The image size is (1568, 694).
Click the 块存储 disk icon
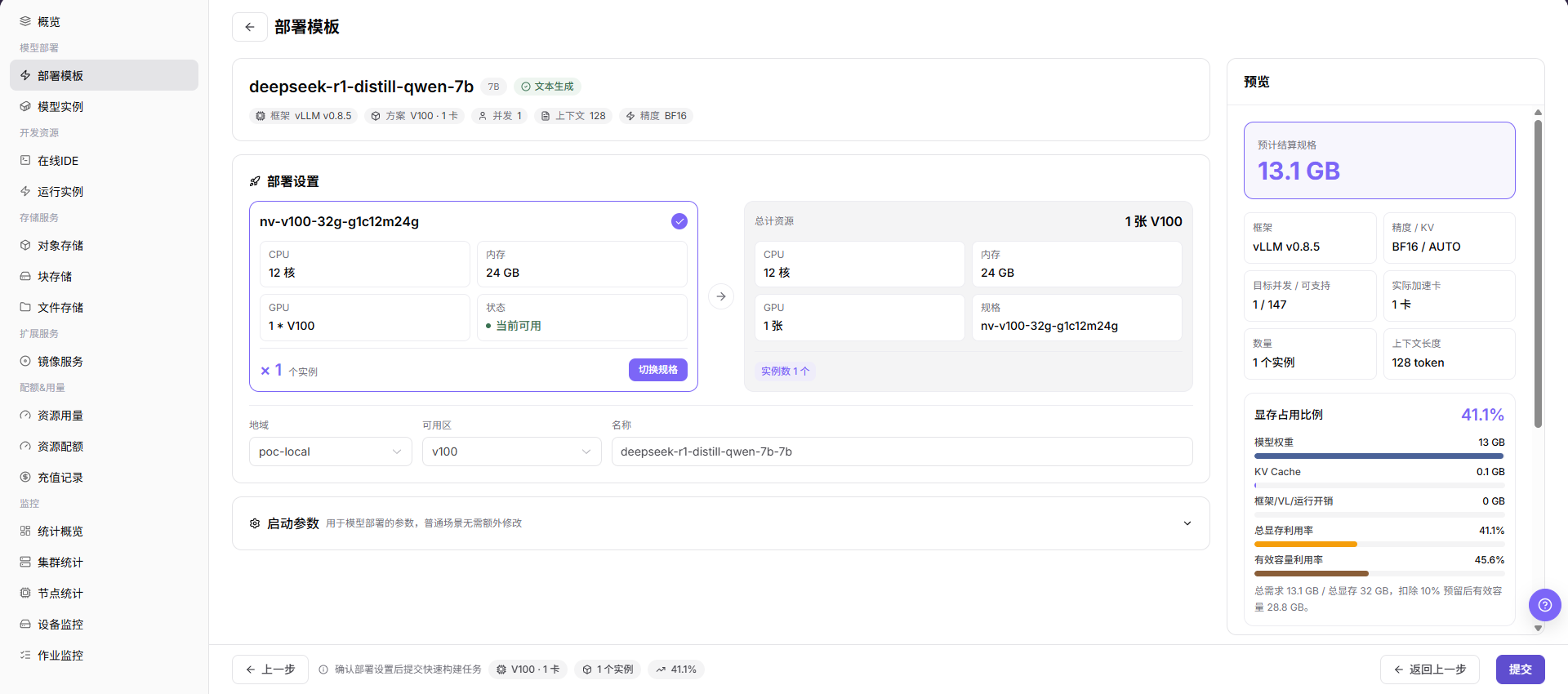pyautogui.click(x=25, y=276)
